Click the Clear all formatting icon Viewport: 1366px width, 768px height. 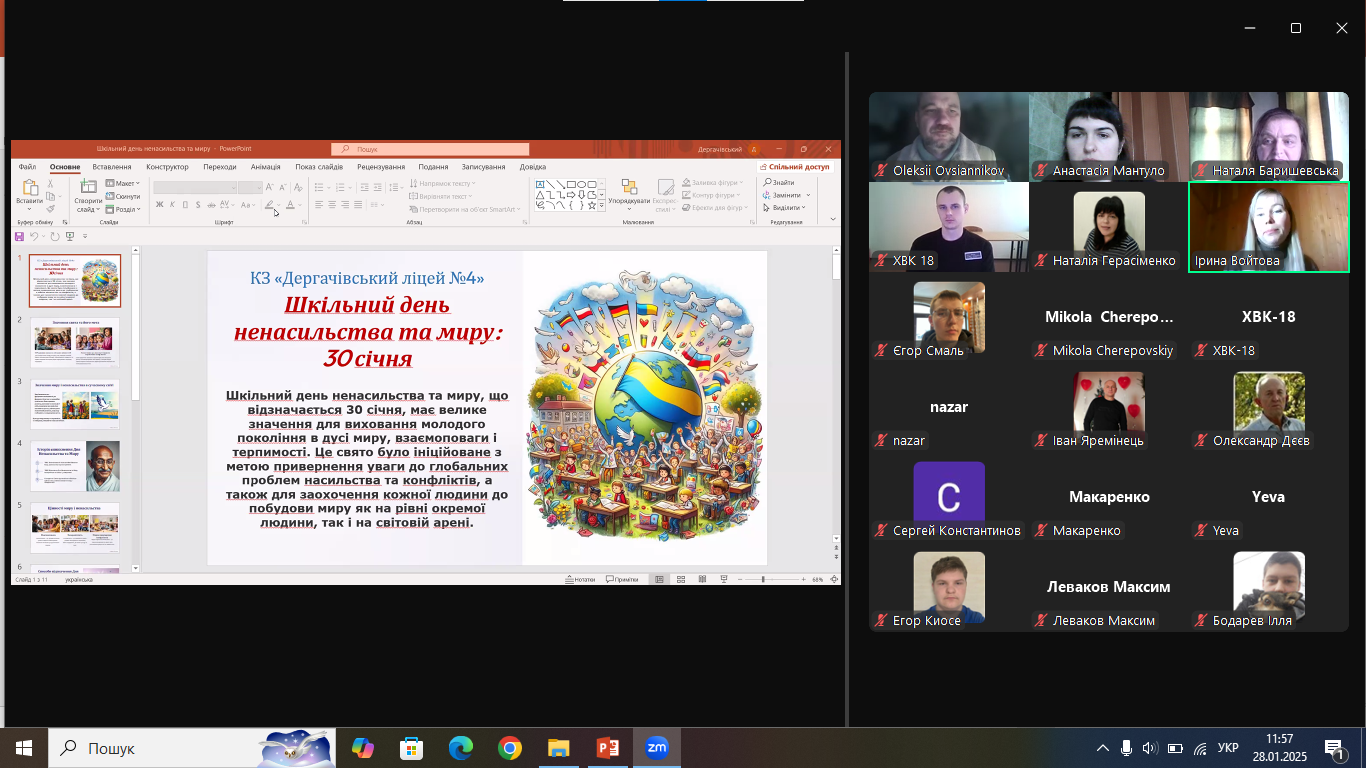[x=298, y=187]
